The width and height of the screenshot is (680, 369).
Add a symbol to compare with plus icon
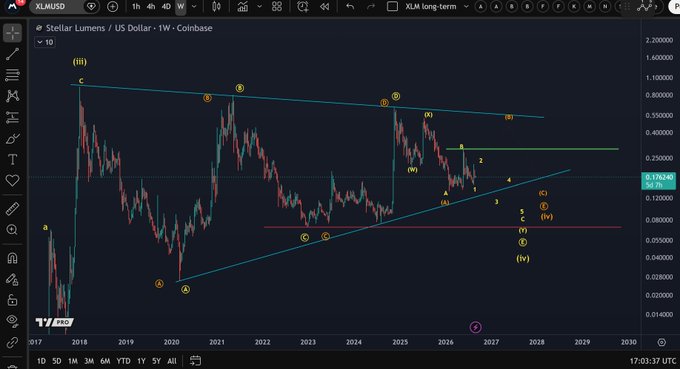pyautogui.click(x=112, y=7)
